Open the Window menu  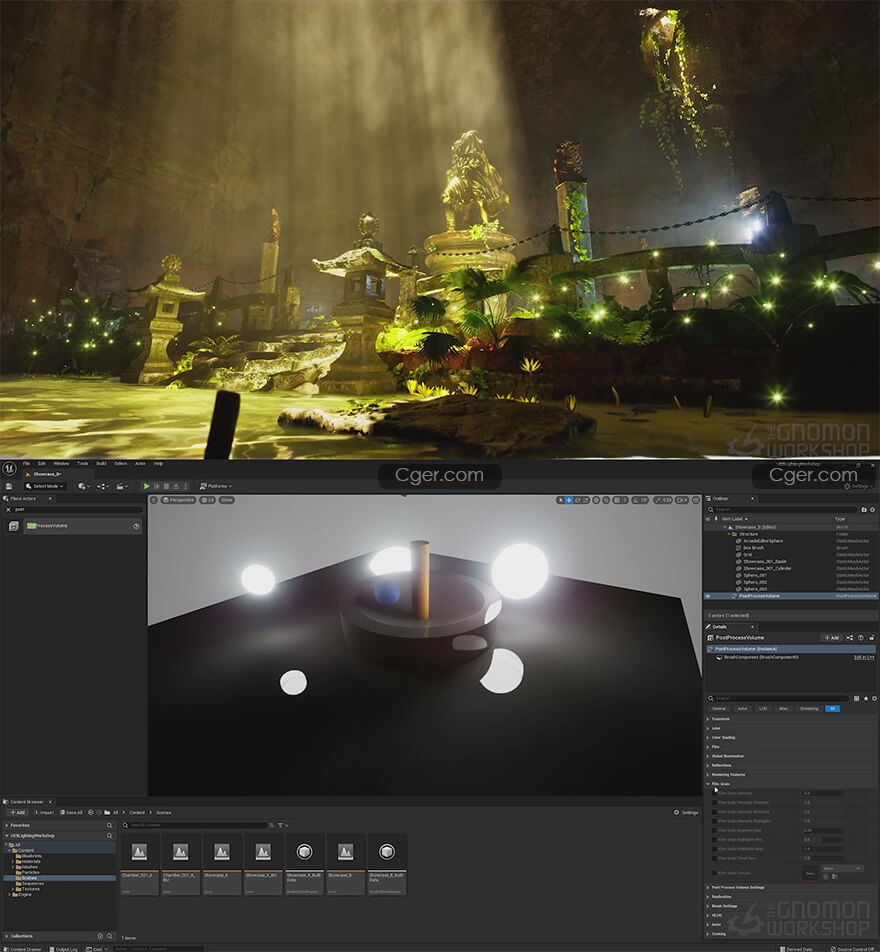[61, 464]
